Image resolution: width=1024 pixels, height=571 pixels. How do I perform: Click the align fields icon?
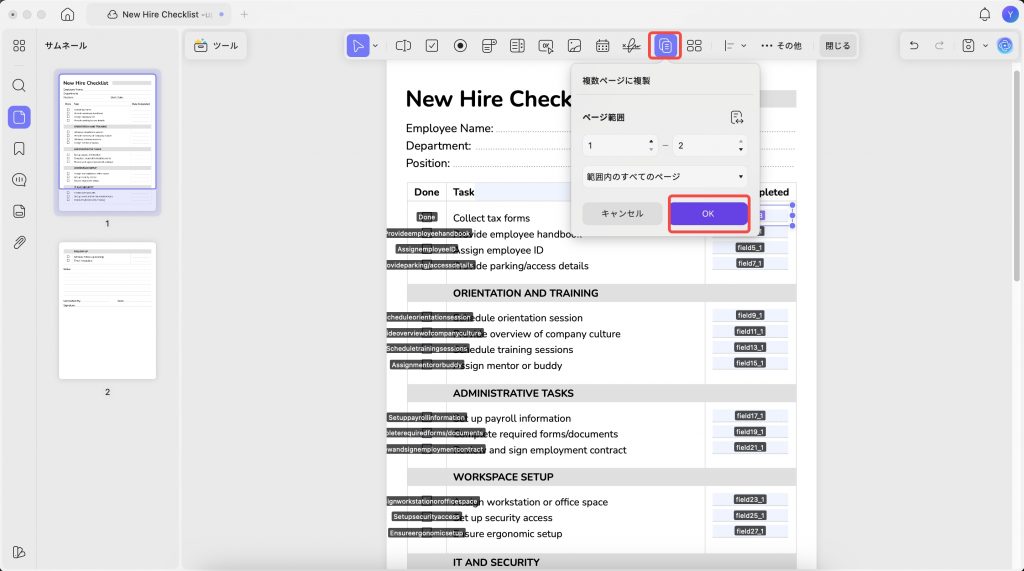[729, 46]
